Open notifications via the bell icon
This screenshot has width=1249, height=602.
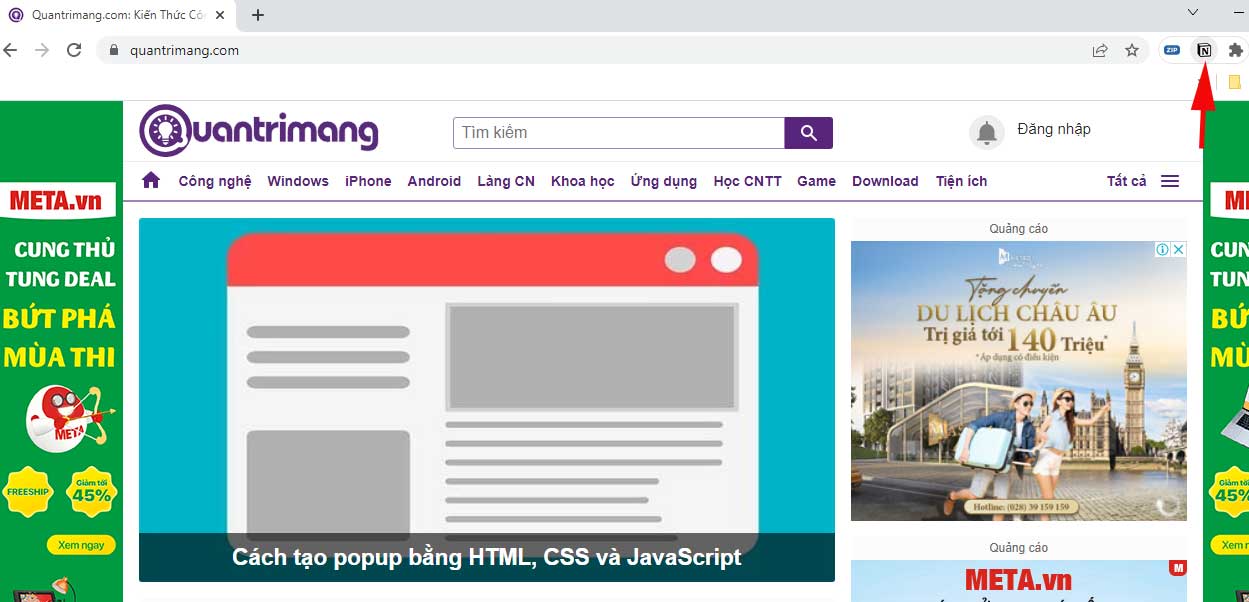986,131
